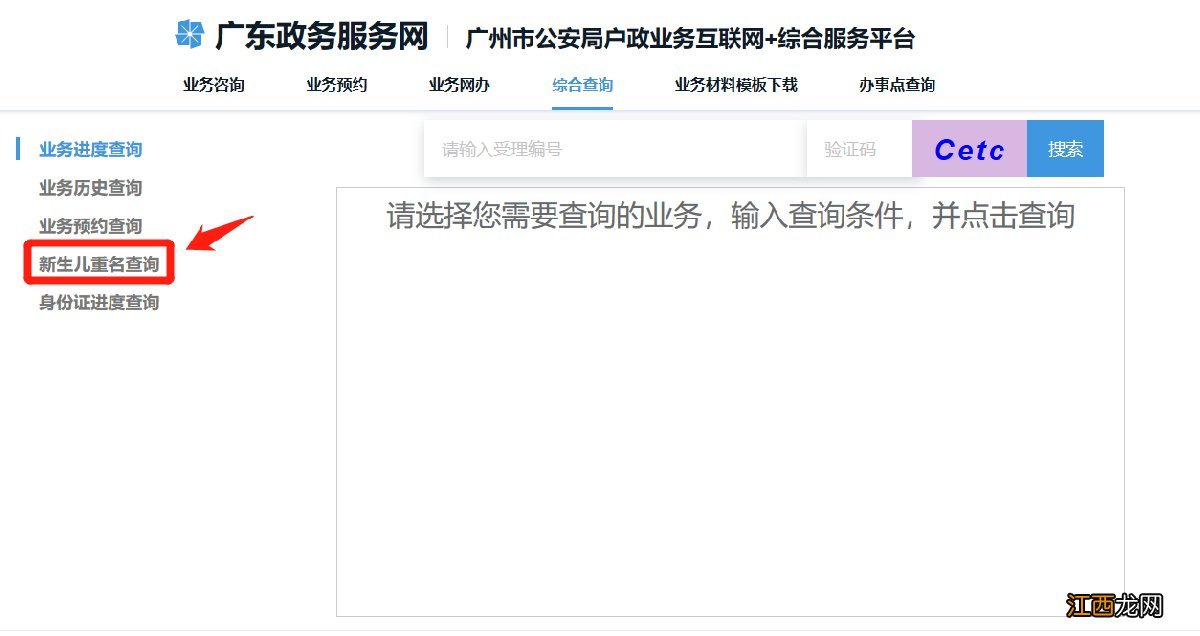Viewport: 1200px width, 636px height.
Task: Click the query results prompt area
Action: tap(730, 217)
